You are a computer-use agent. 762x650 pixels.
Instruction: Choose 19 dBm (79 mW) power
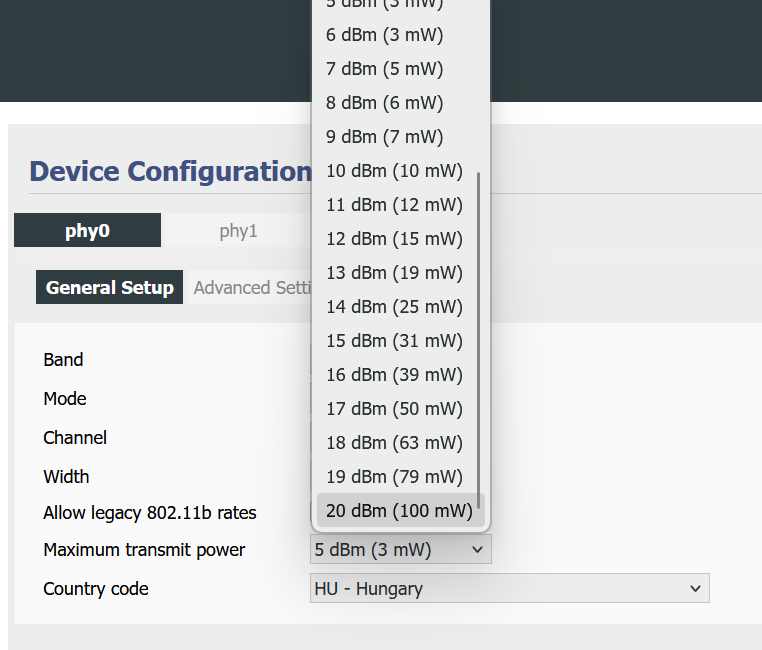click(394, 477)
